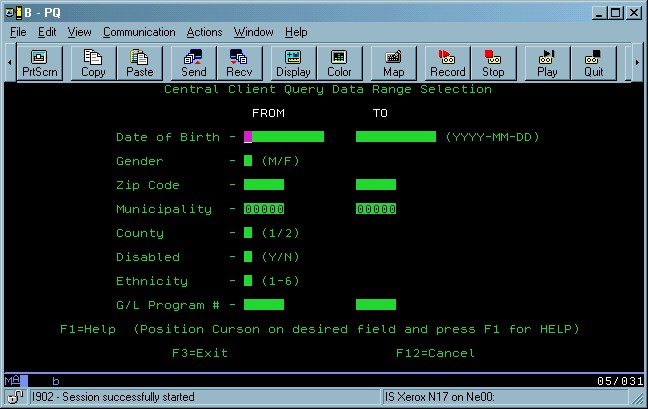Click the Stop macro icon
Image resolution: width=648 pixels, height=409 pixels.
click(x=493, y=63)
